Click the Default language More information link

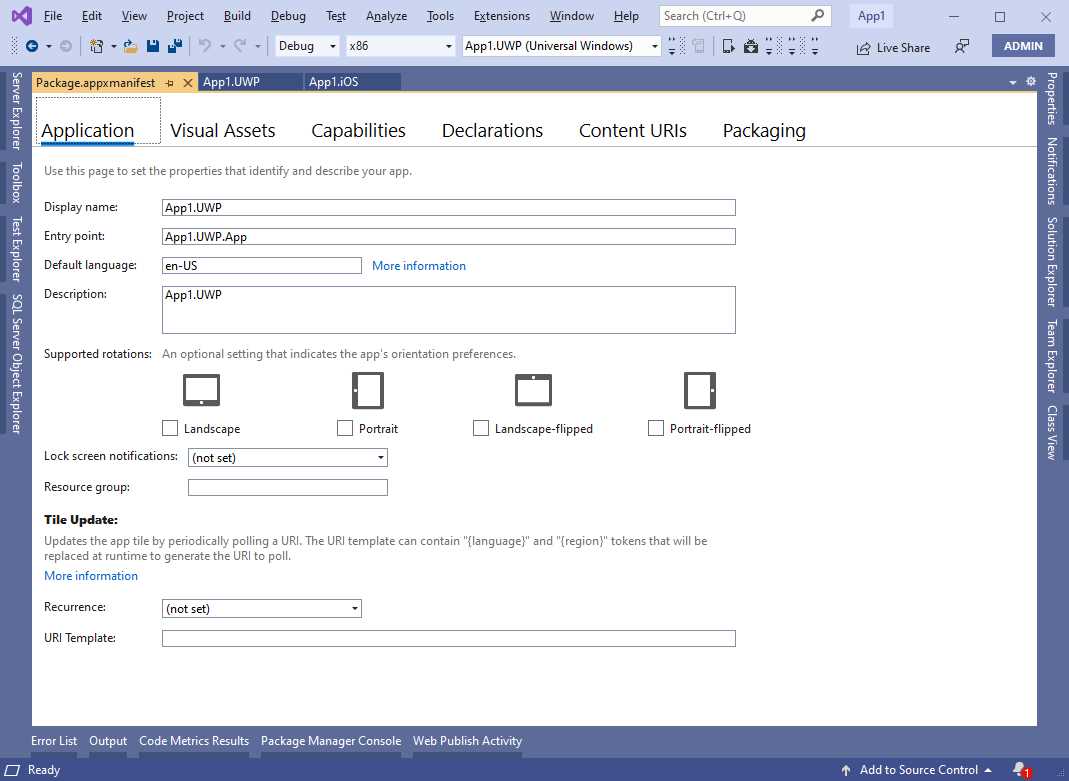(x=418, y=265)
